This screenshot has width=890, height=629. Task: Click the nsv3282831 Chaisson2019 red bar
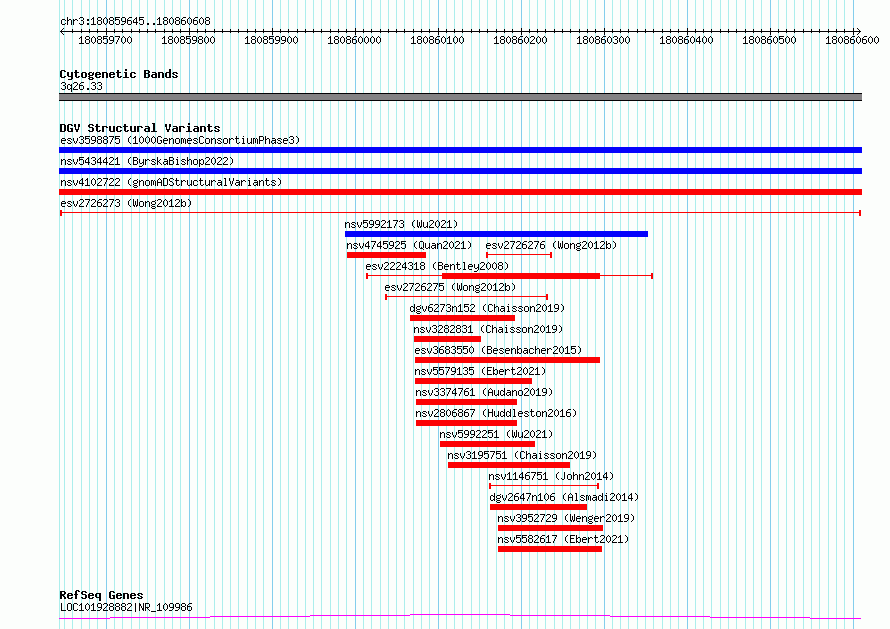(447, 339)
